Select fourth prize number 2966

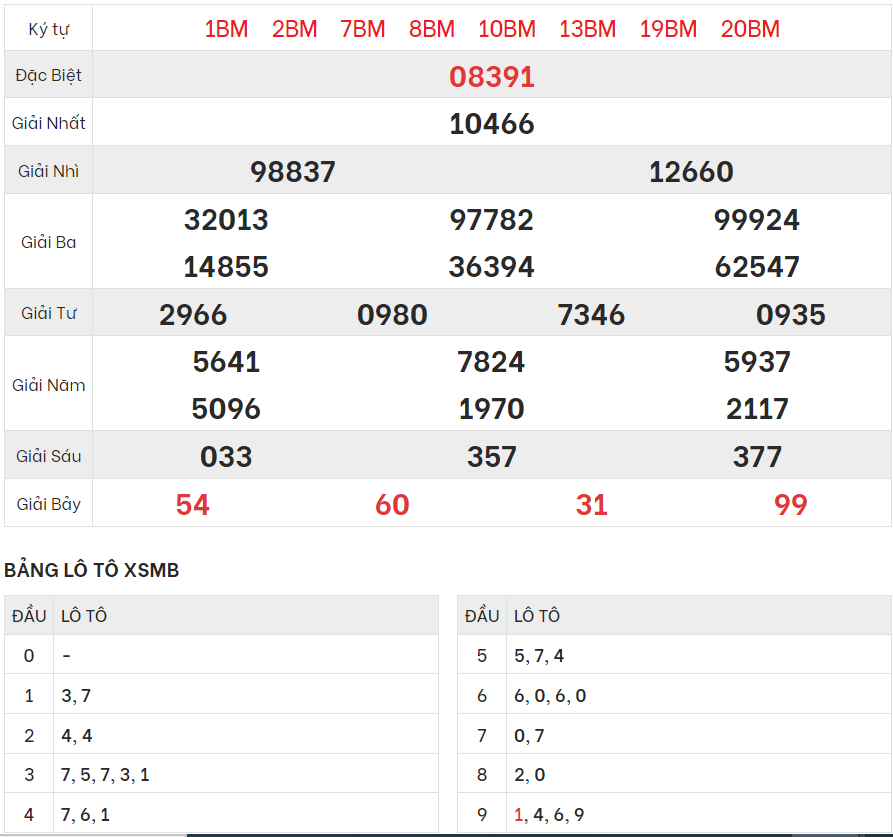(x=193, y=315)
